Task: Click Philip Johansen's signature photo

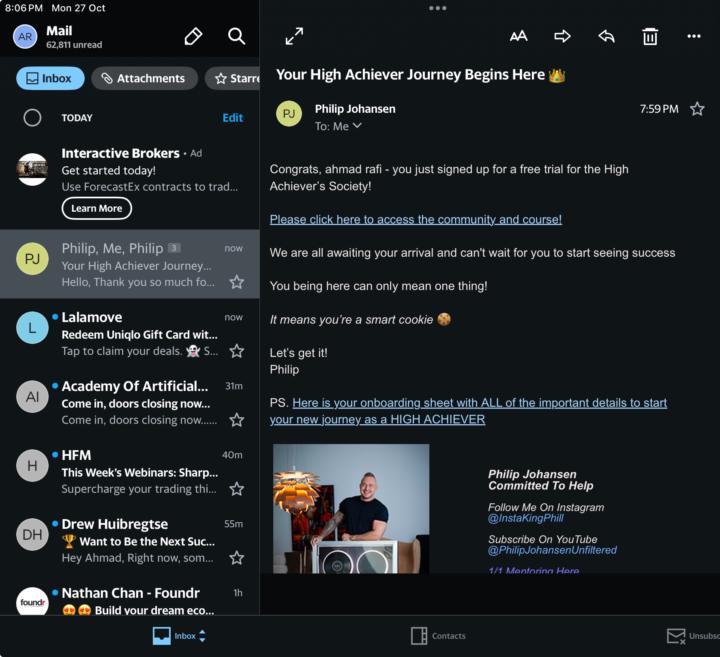Action: coord(351,509)
